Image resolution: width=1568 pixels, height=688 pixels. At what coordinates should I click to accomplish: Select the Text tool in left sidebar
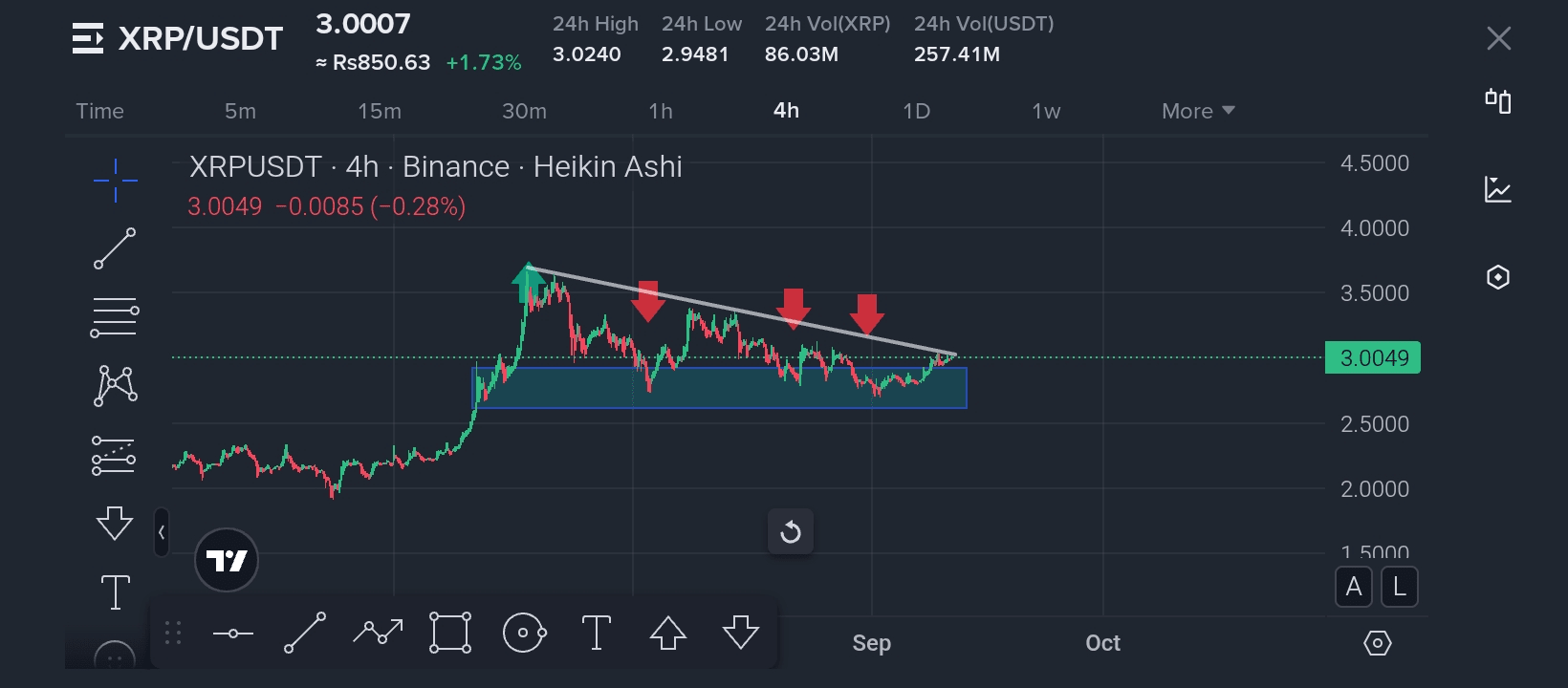tap(115, 592)
